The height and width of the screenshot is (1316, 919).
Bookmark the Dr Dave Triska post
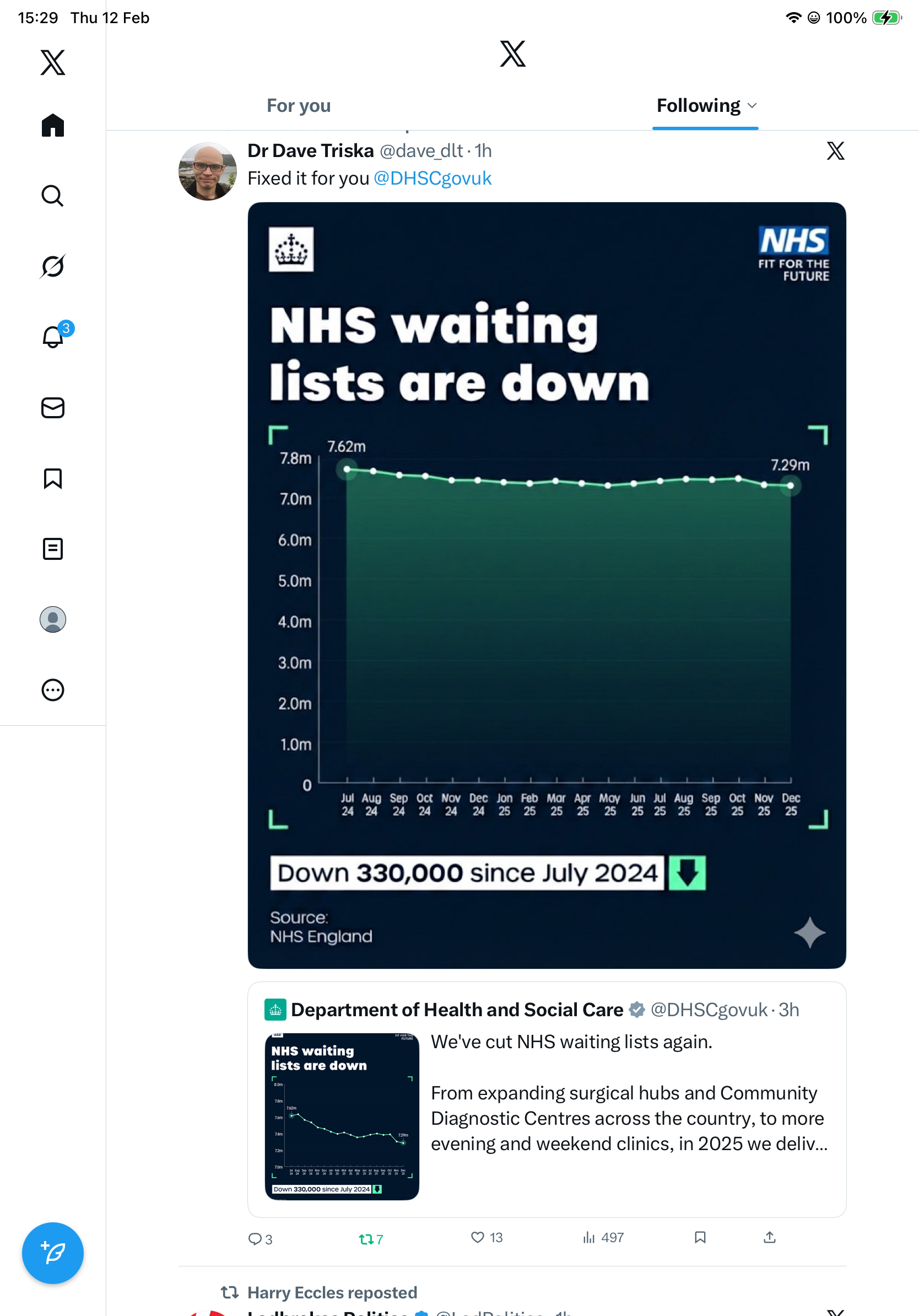pos(700,1238)
